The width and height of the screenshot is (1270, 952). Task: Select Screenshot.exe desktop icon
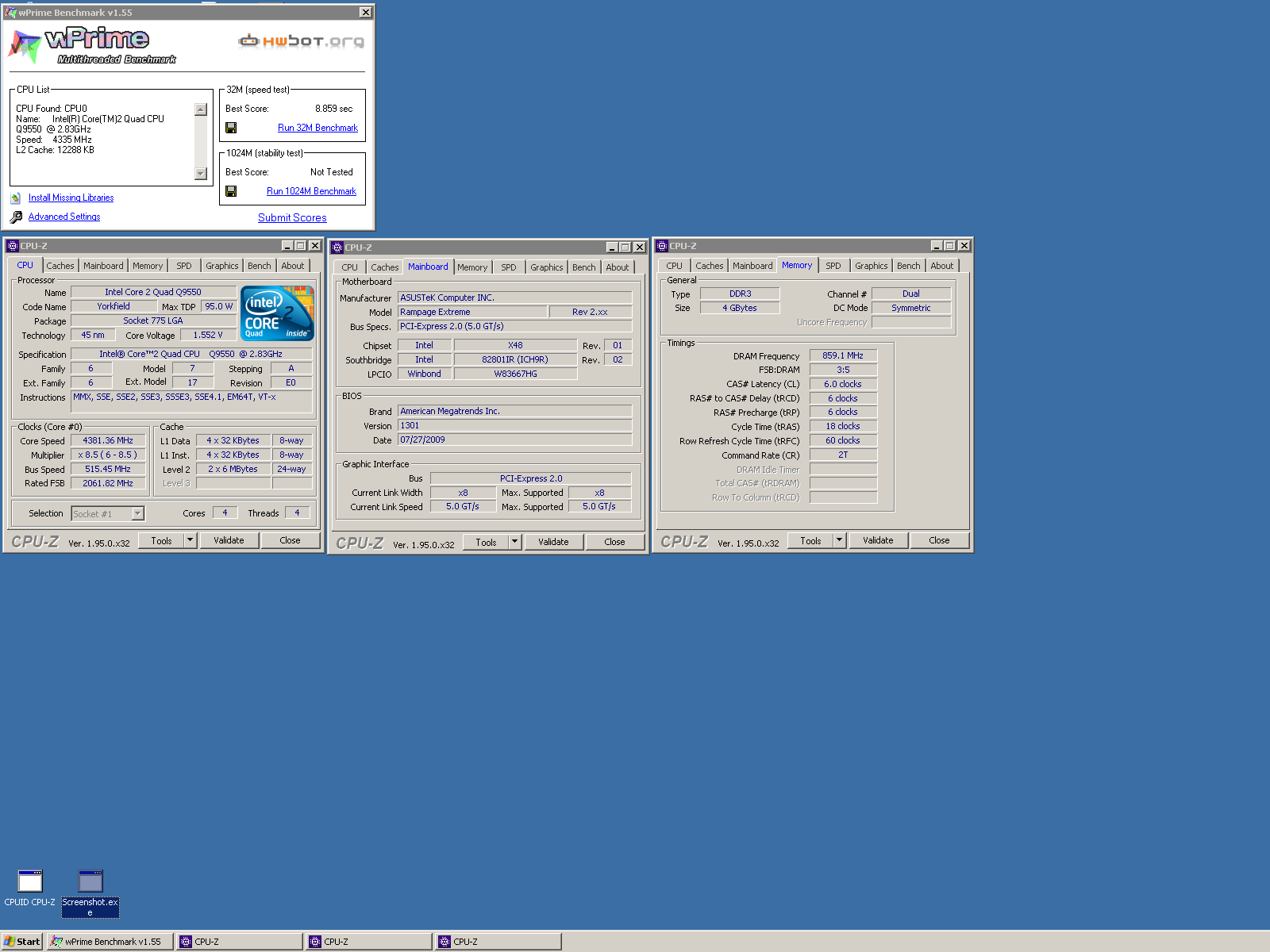click(90, 892)
